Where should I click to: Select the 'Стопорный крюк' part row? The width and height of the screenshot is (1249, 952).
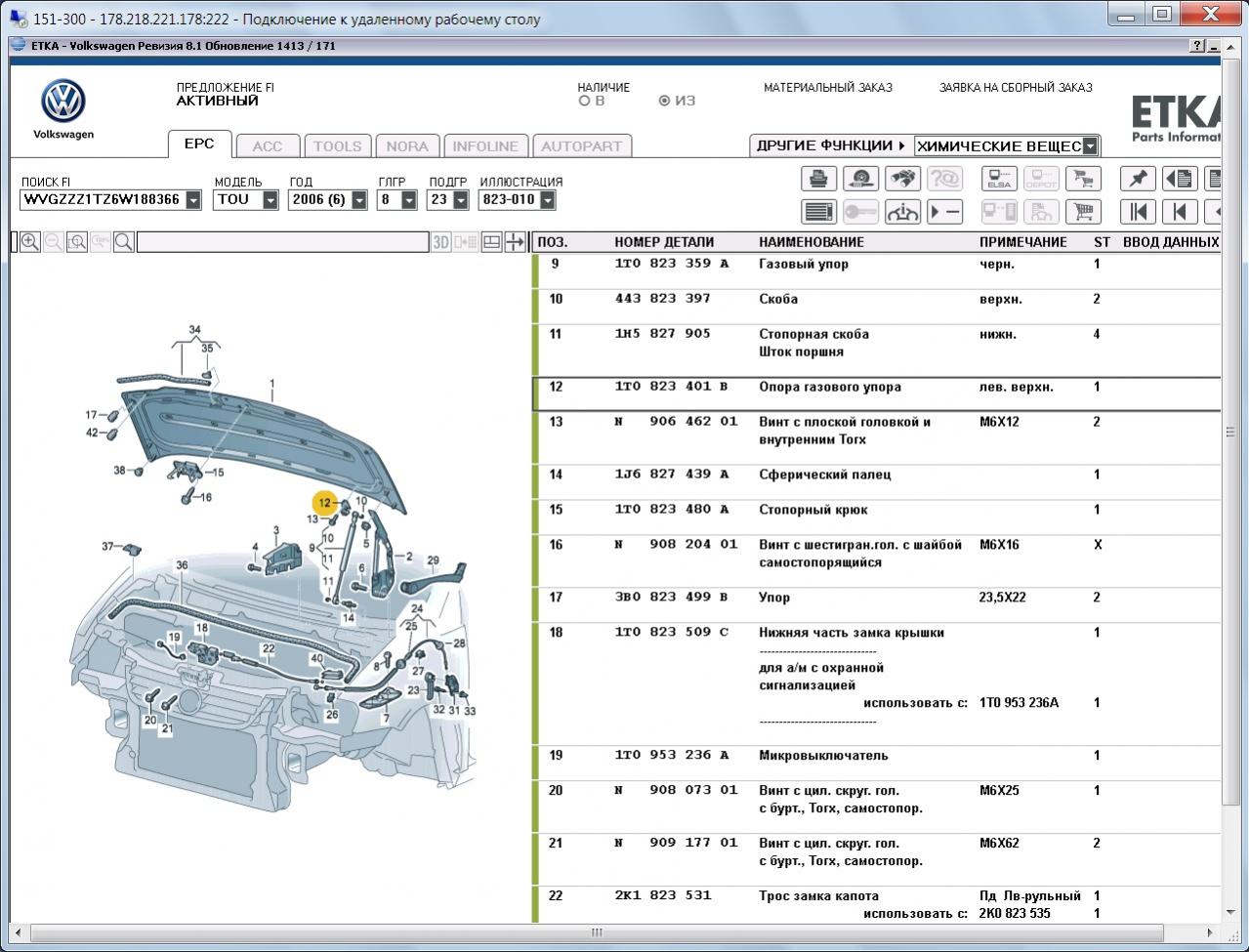pyautogui.click(x=878, y=517)
